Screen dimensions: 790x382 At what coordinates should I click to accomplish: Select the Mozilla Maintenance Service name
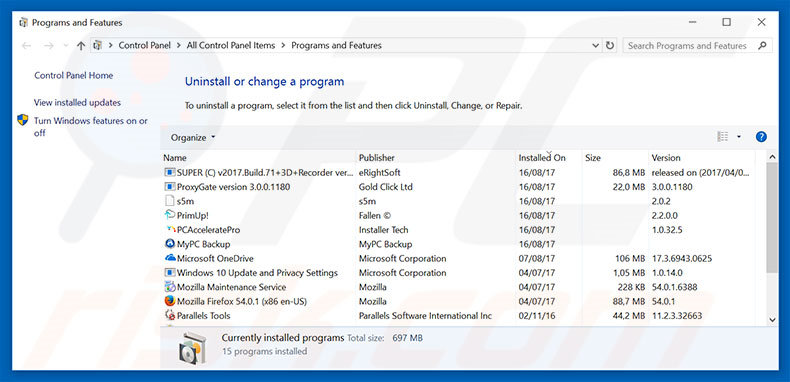click(231, 287)
